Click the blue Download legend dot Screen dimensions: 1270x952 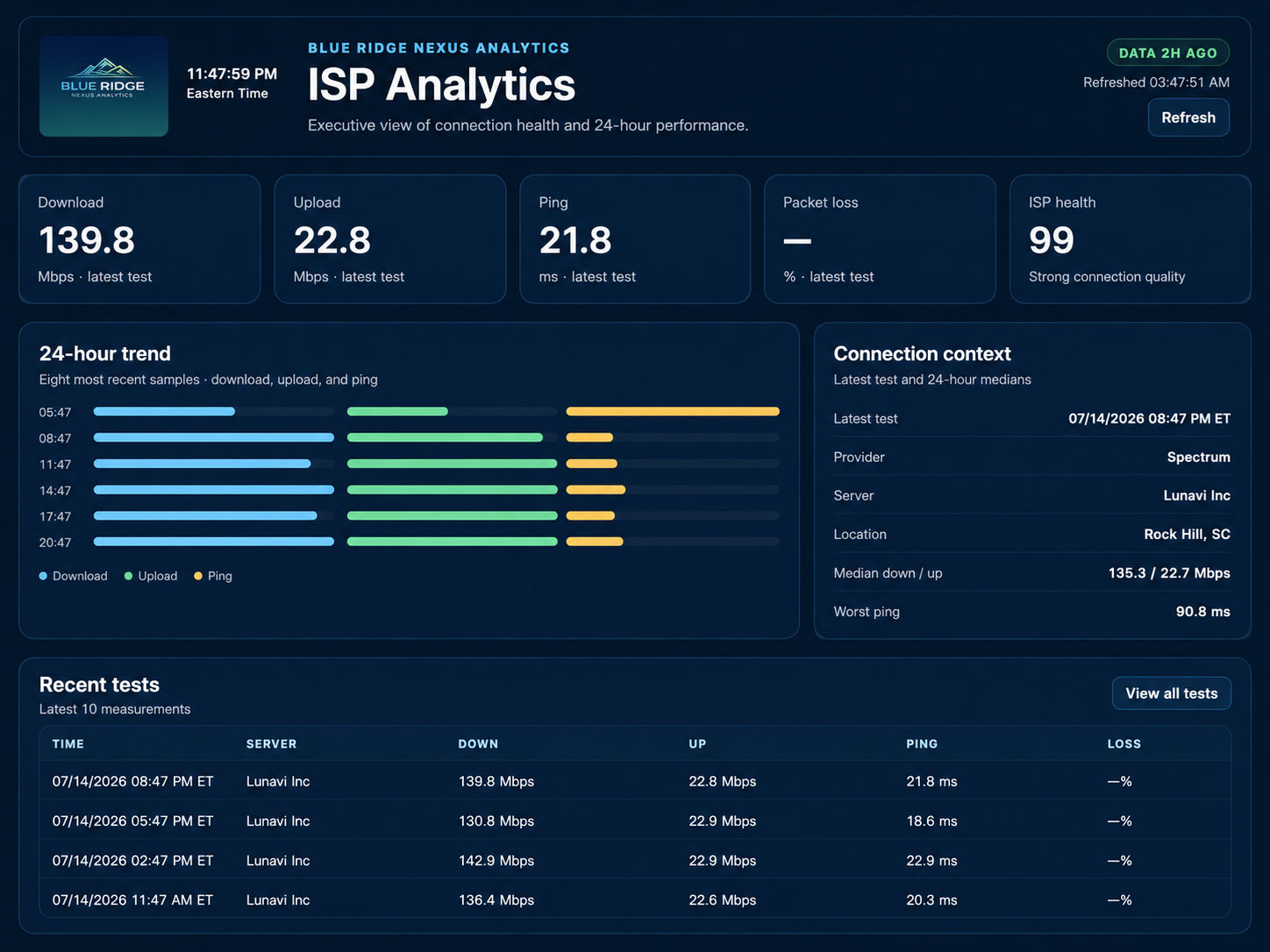[x=43, y=576]
